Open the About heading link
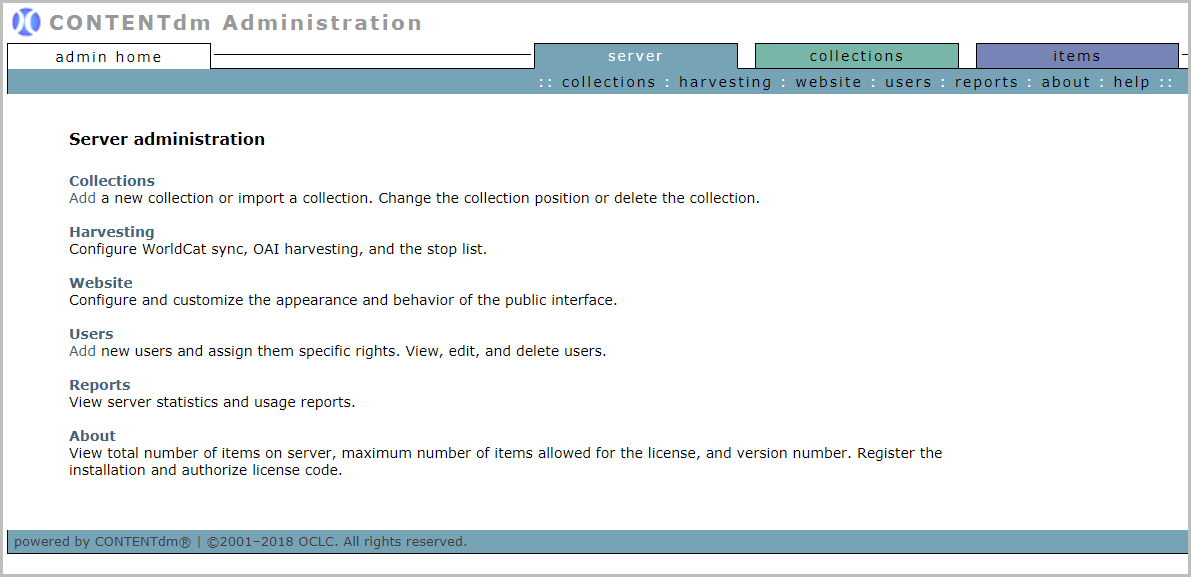Viewport: 1191px width, 577px height. coord(93,435)
